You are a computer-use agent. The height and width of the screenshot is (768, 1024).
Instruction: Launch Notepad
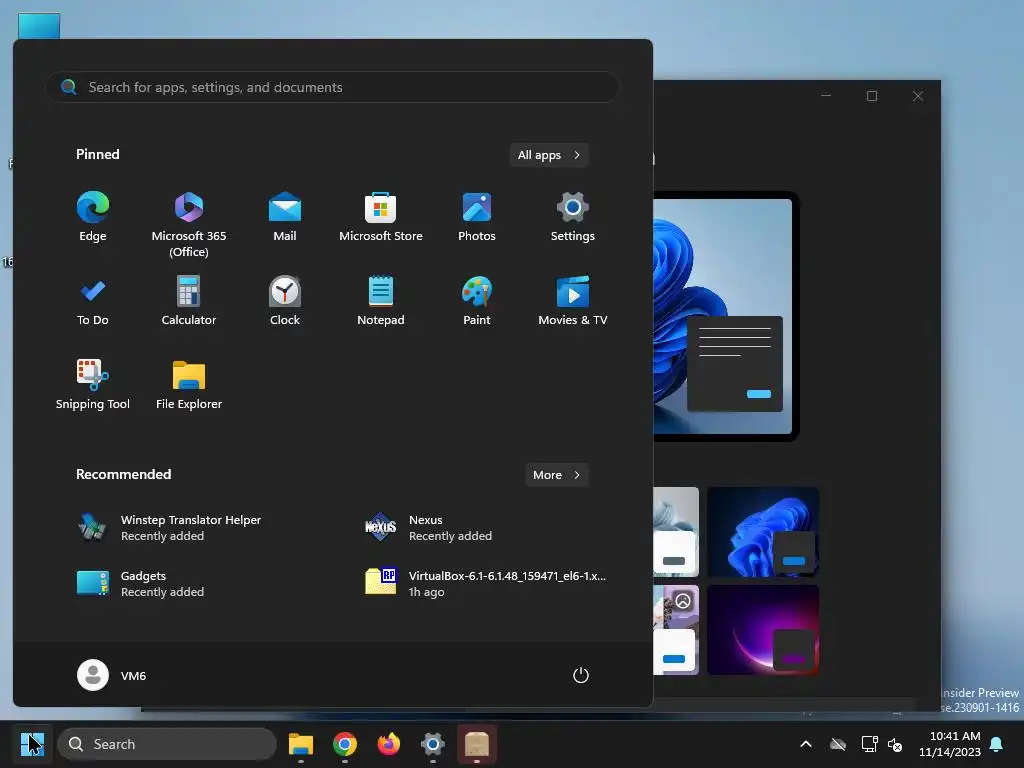(x=381, y=302)
